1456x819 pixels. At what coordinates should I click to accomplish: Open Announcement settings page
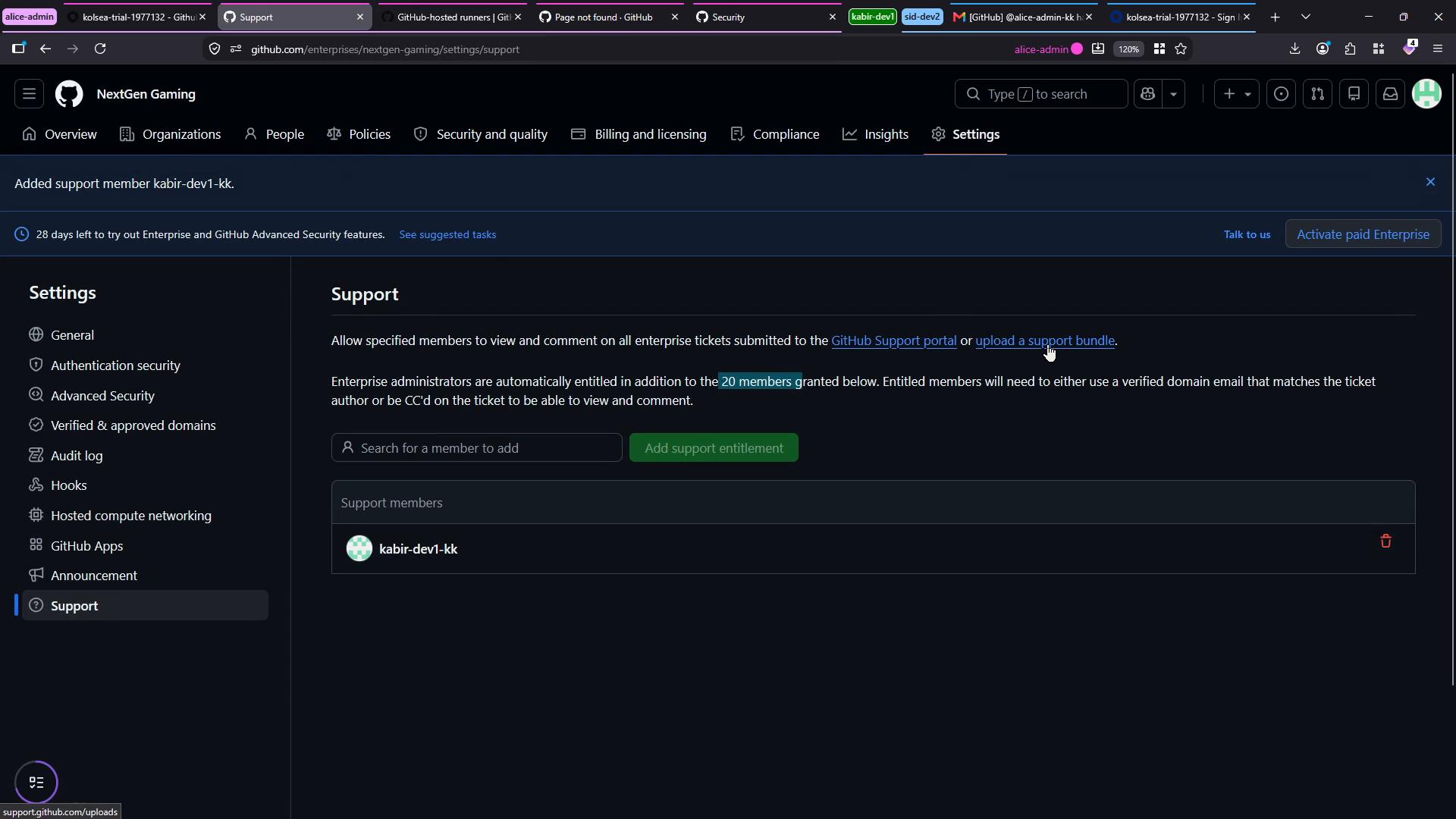[x=145, y=576]
